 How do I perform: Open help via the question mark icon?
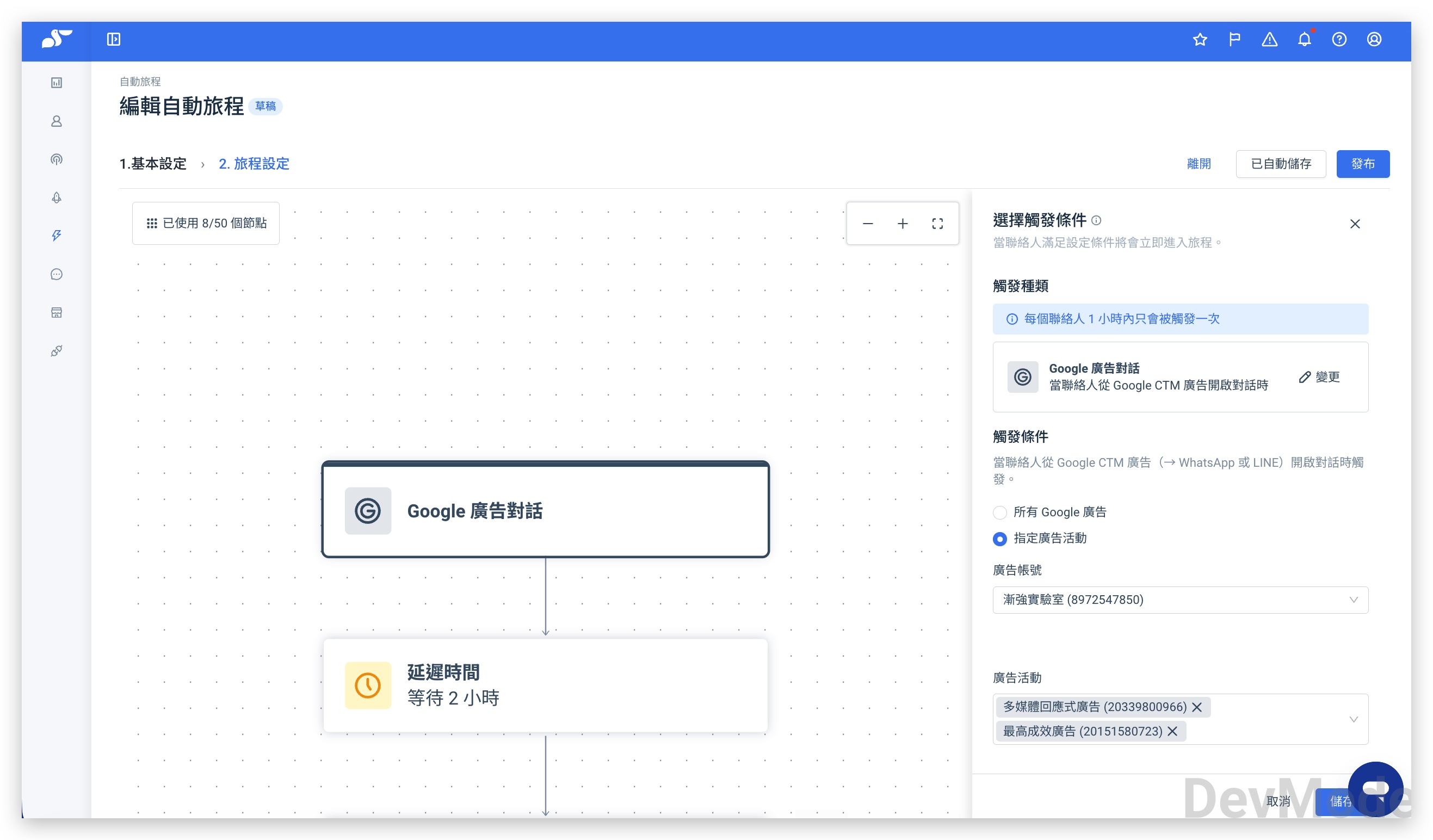1339,39
